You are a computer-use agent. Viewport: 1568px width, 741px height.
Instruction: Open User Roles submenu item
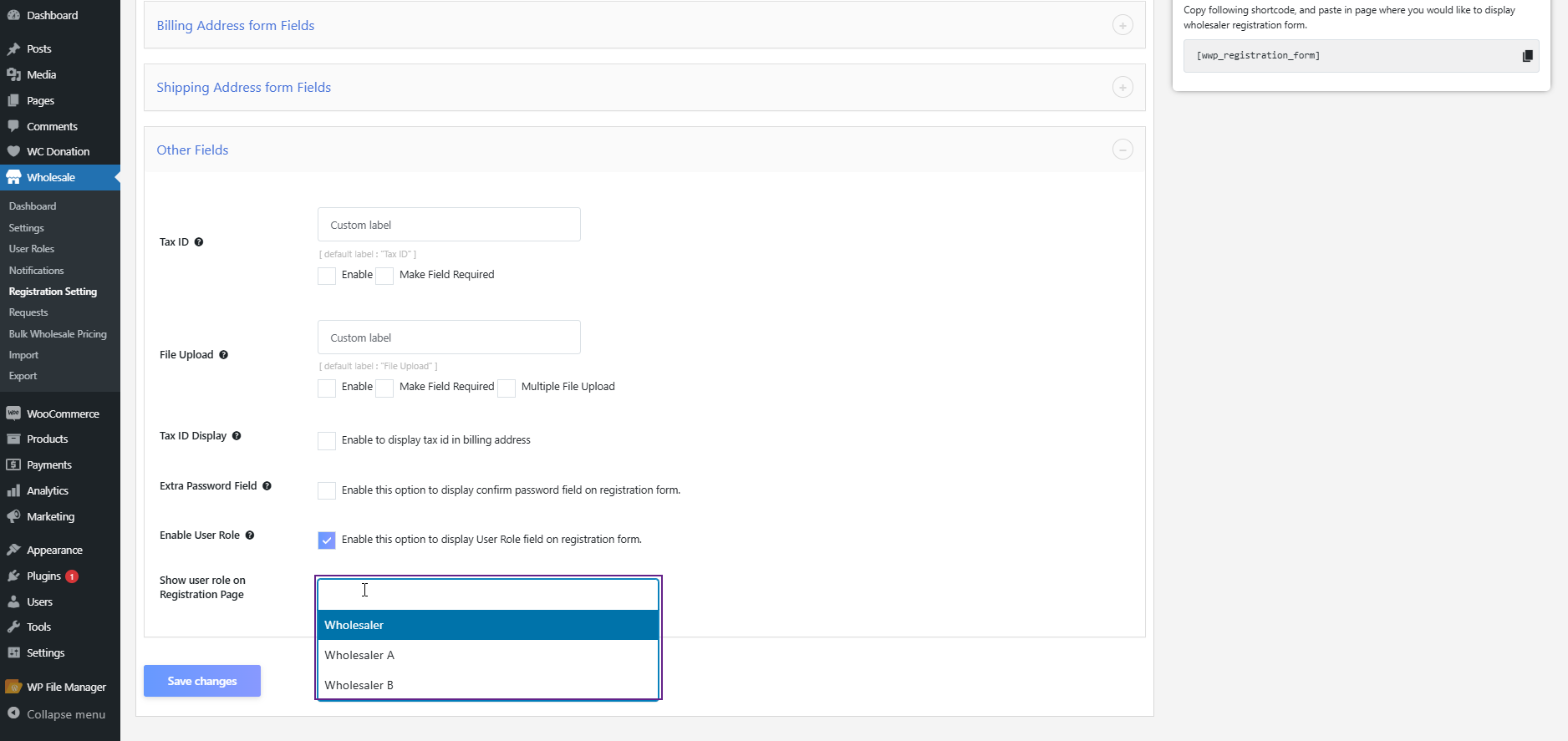32,249
